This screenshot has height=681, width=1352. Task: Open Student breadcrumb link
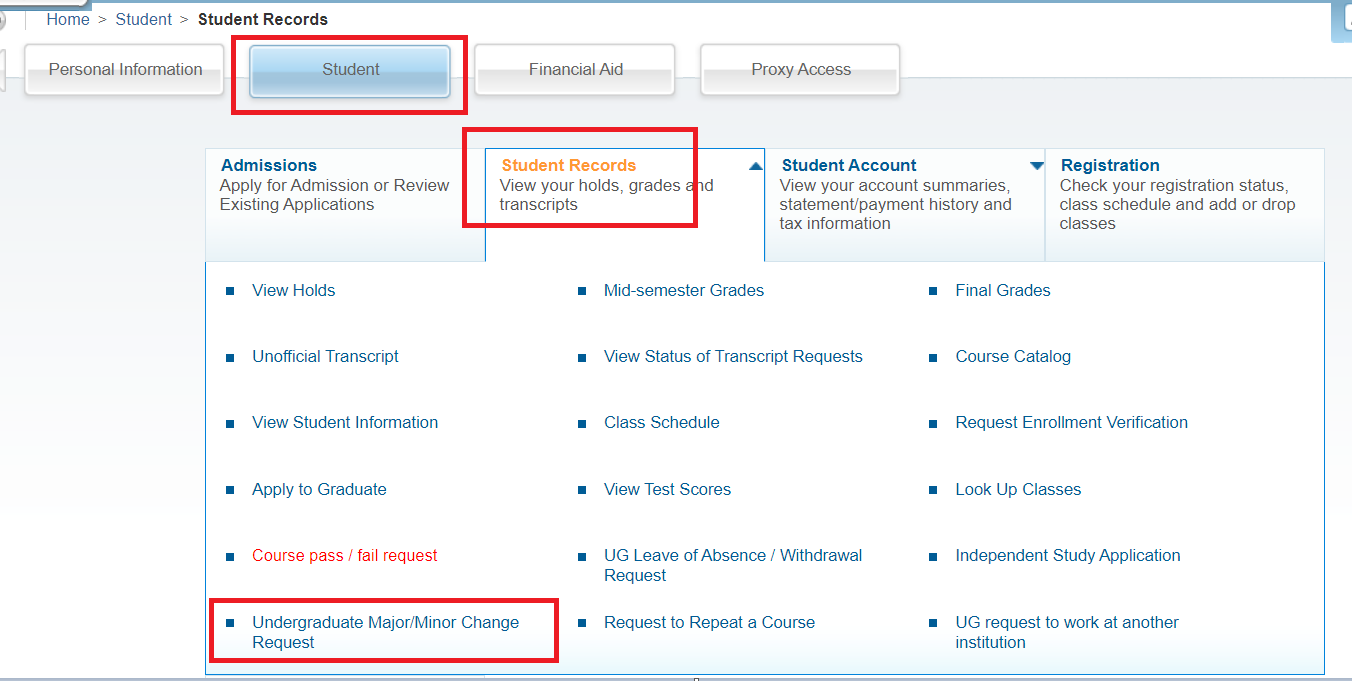[x=143, y=19]
